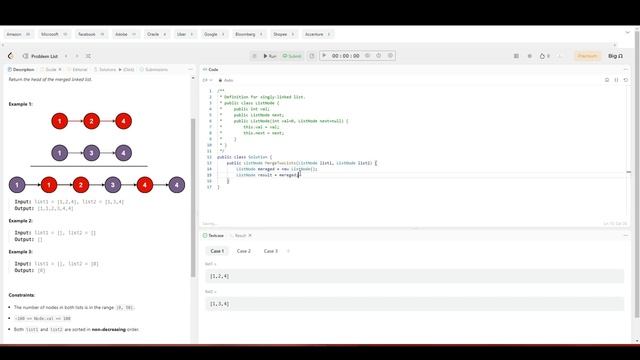
Task: Open description panel more options menu
Action: [x=190, y=70]
